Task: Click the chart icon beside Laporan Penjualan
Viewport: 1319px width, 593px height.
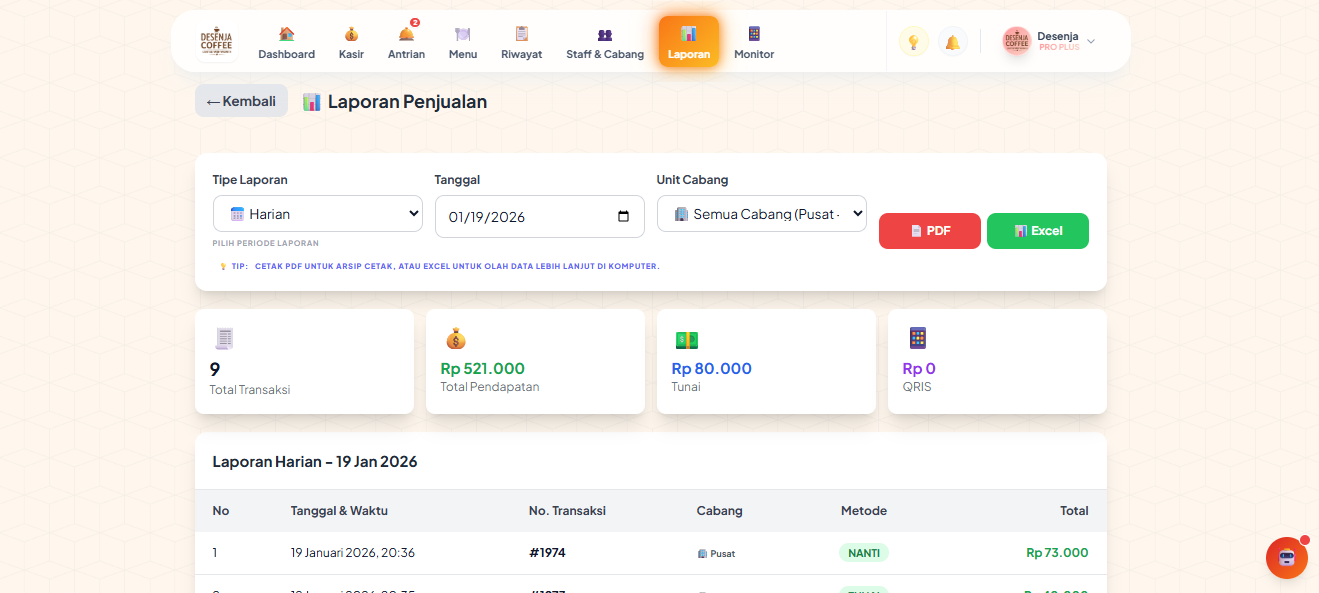Action: pyautogui.click(x=312, y=102)
